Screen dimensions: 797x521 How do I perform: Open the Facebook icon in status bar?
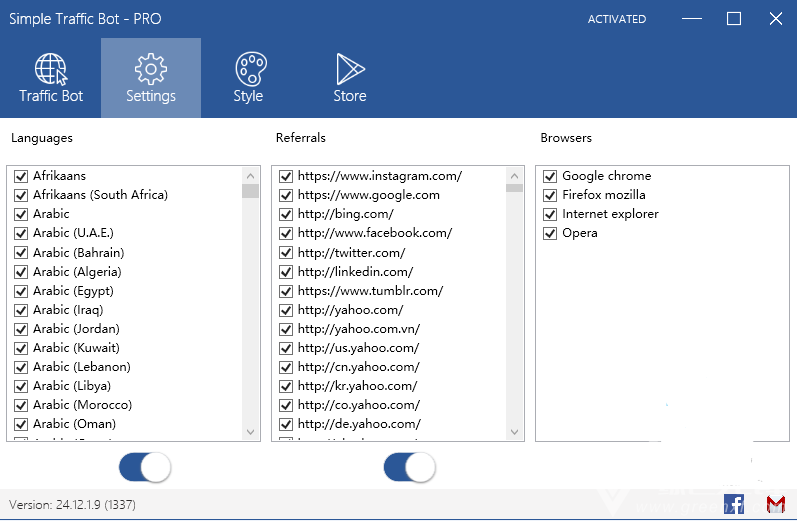click(x=733, y=504)
